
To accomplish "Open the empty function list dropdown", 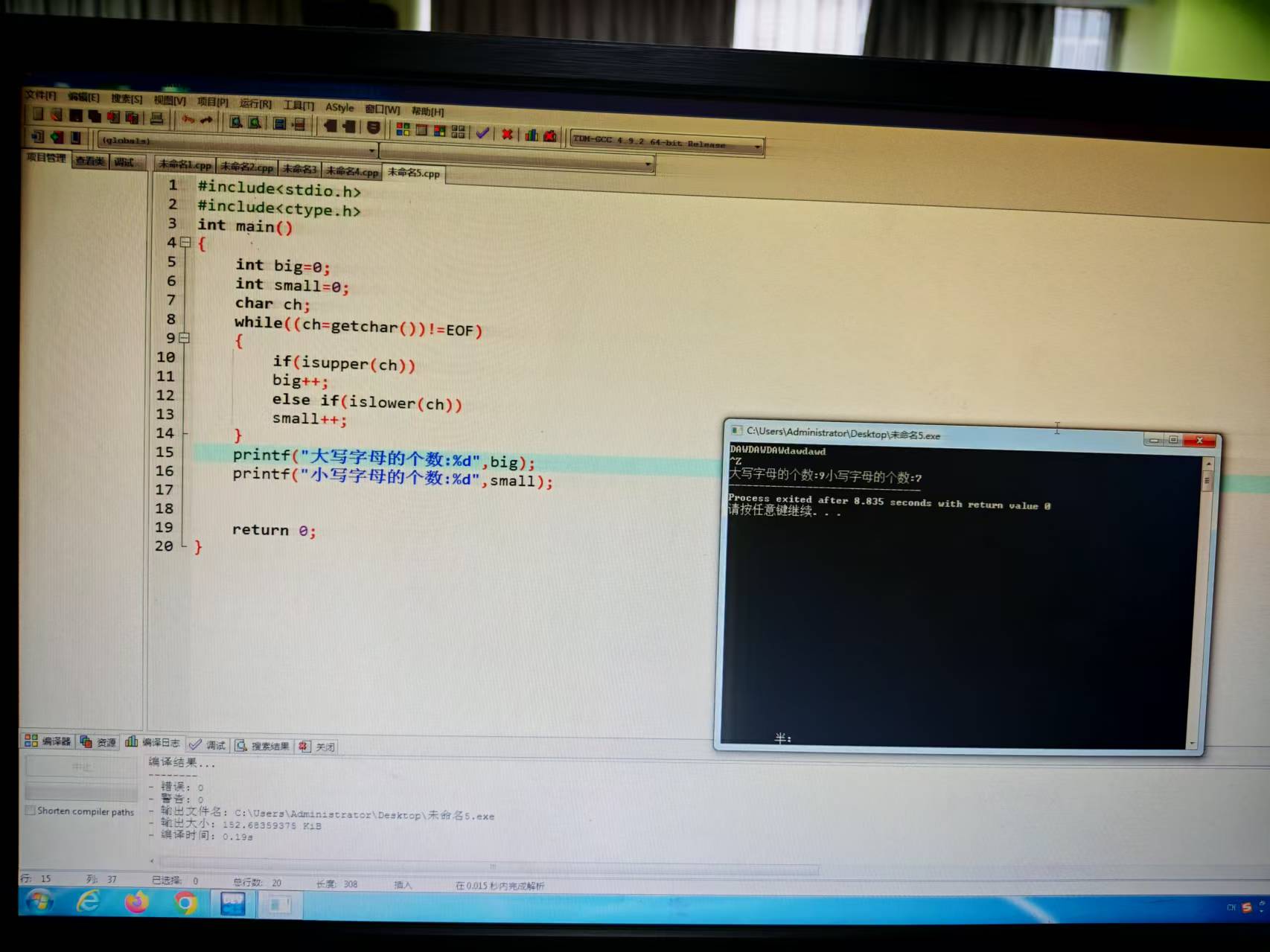I will (517, 159).
